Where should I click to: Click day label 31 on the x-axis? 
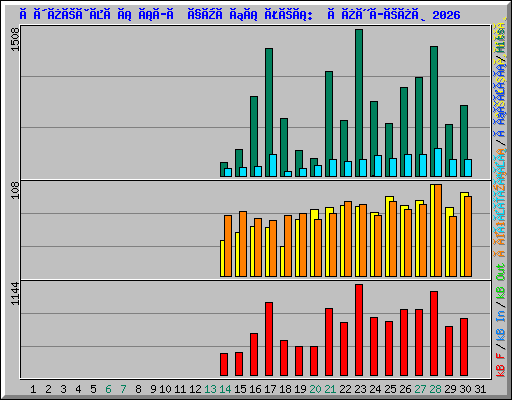(480, 389)
